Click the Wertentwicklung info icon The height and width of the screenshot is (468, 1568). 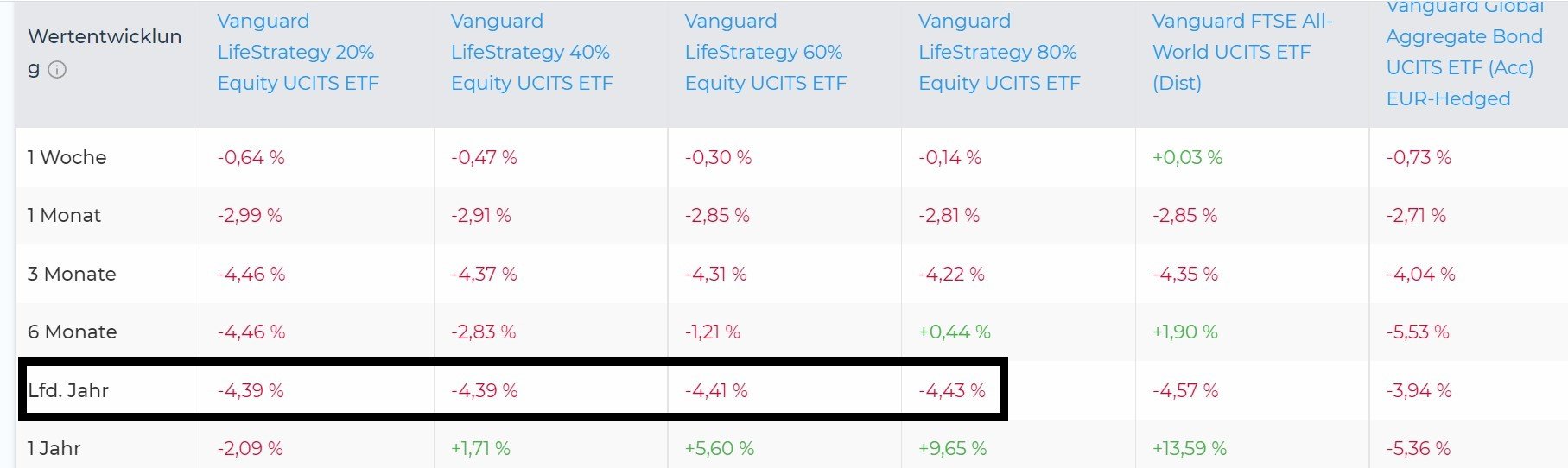[x=57, y=70]
